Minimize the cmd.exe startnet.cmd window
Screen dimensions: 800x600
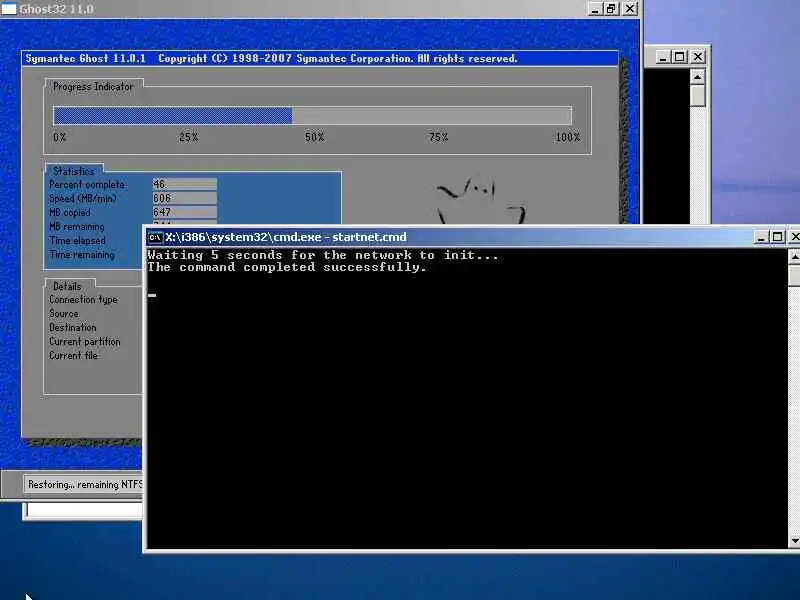point(760,237)
